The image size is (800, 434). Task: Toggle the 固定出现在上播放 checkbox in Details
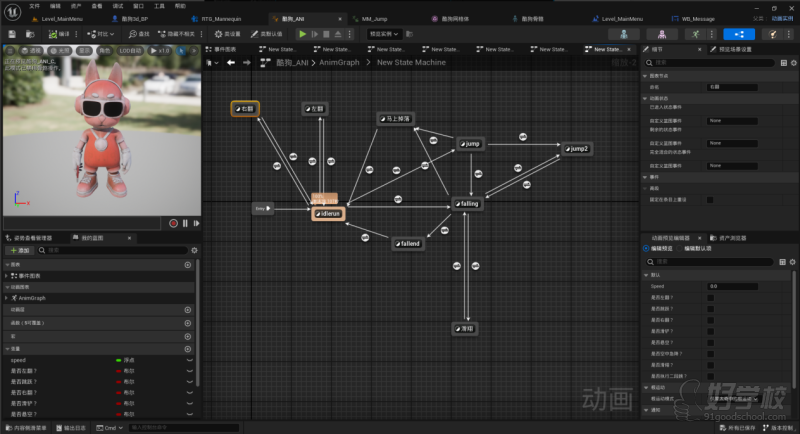pos(710,199)
